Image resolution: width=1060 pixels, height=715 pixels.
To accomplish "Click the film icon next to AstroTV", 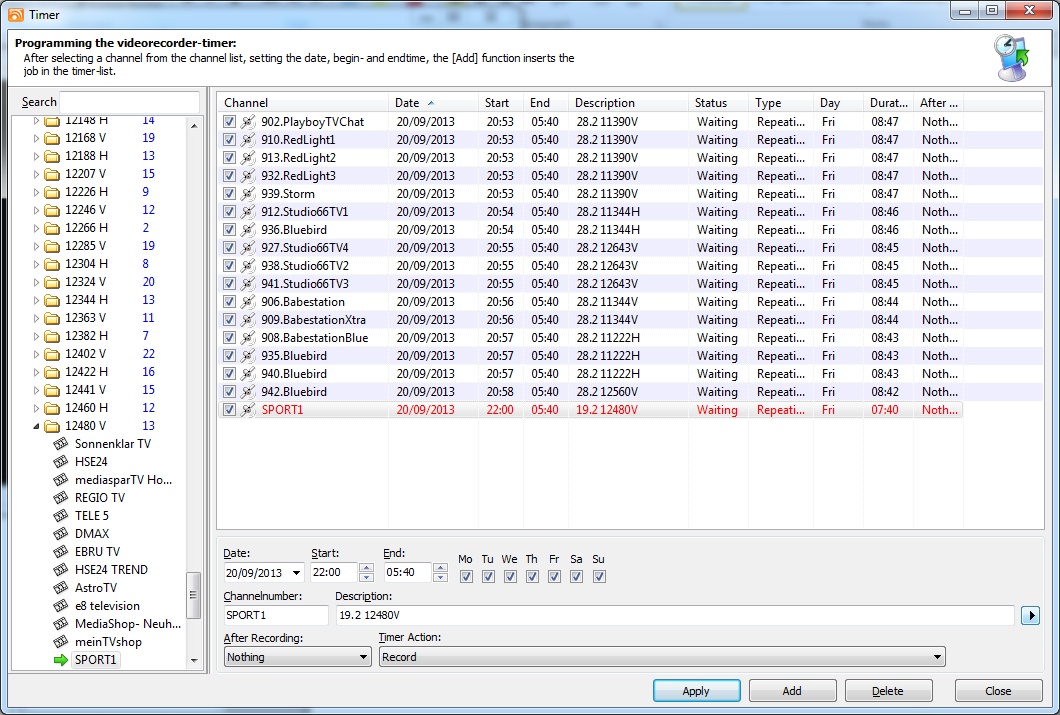I will point(61,588).
